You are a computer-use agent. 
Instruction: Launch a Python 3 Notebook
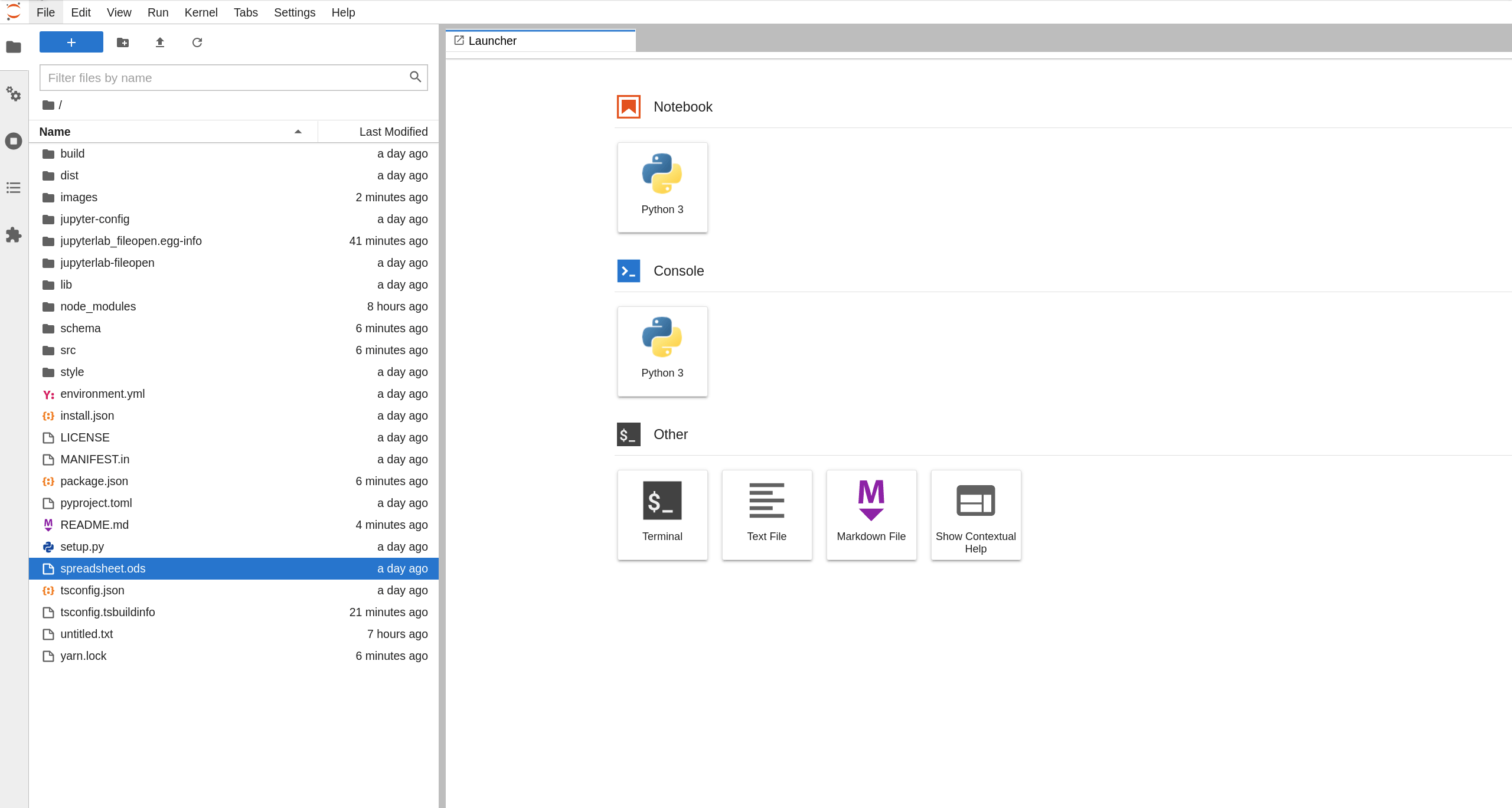pos(662,187)
